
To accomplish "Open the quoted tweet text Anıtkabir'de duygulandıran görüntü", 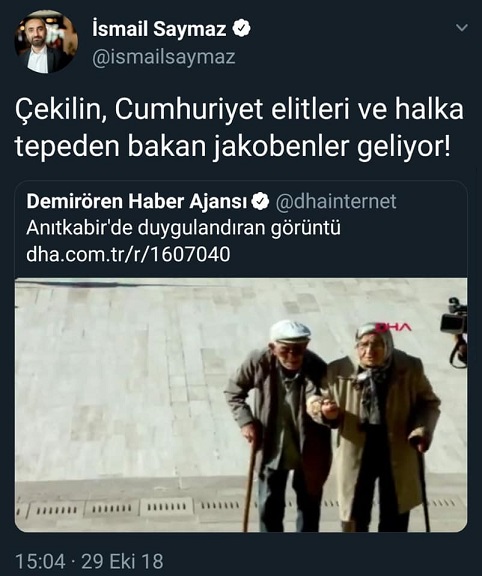I will point(183,228).
